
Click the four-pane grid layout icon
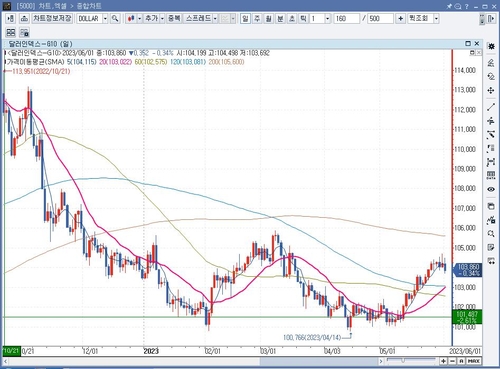11,32
